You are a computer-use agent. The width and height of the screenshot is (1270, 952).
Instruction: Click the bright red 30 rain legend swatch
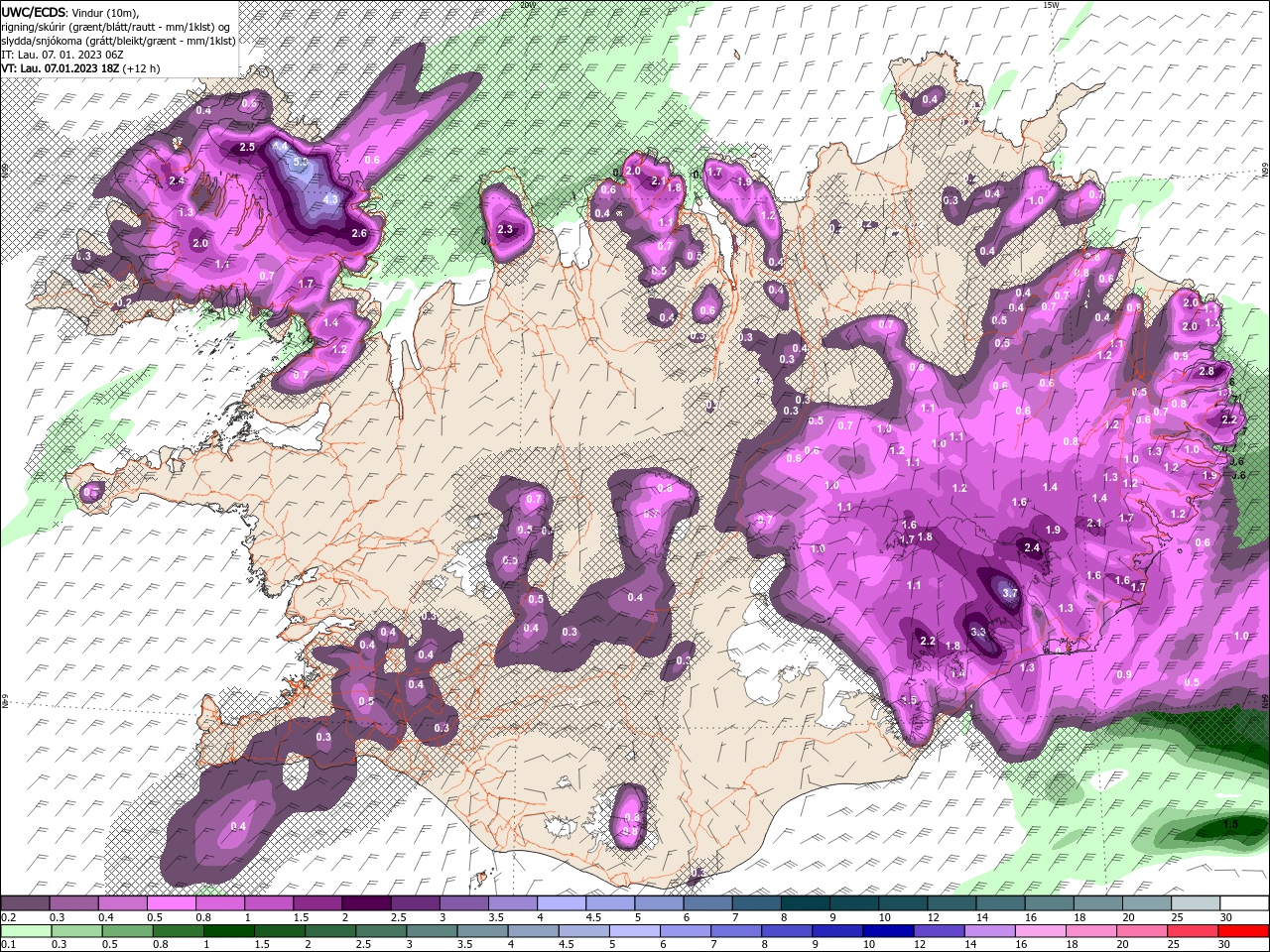click(x=1244, y=931)
